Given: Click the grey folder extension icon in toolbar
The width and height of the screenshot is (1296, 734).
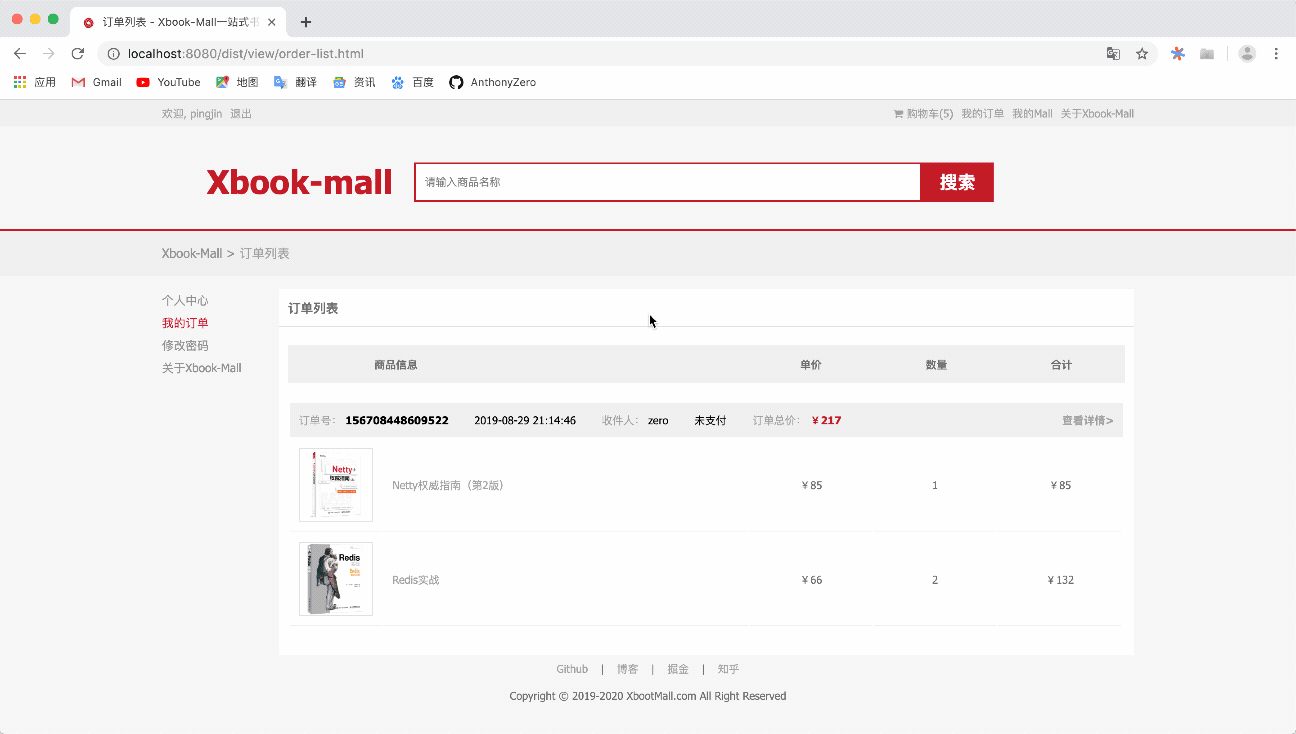Looking at the screenshot, I should (1207, 54).
